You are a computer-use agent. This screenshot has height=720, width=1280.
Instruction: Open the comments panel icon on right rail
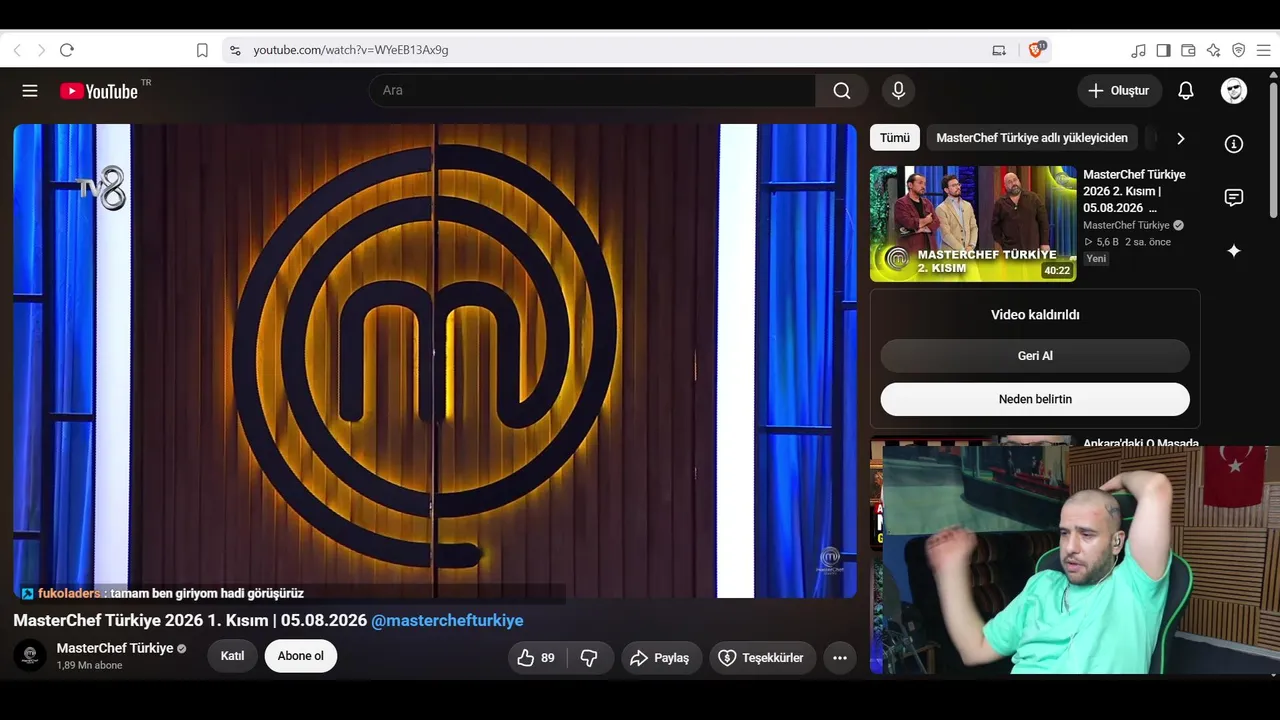coord(1234,197)
